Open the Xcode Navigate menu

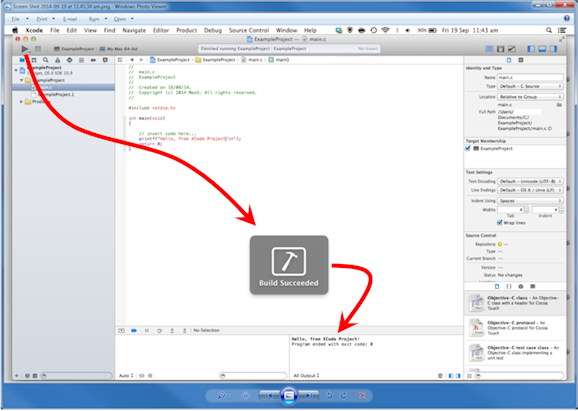pos(134,30)
